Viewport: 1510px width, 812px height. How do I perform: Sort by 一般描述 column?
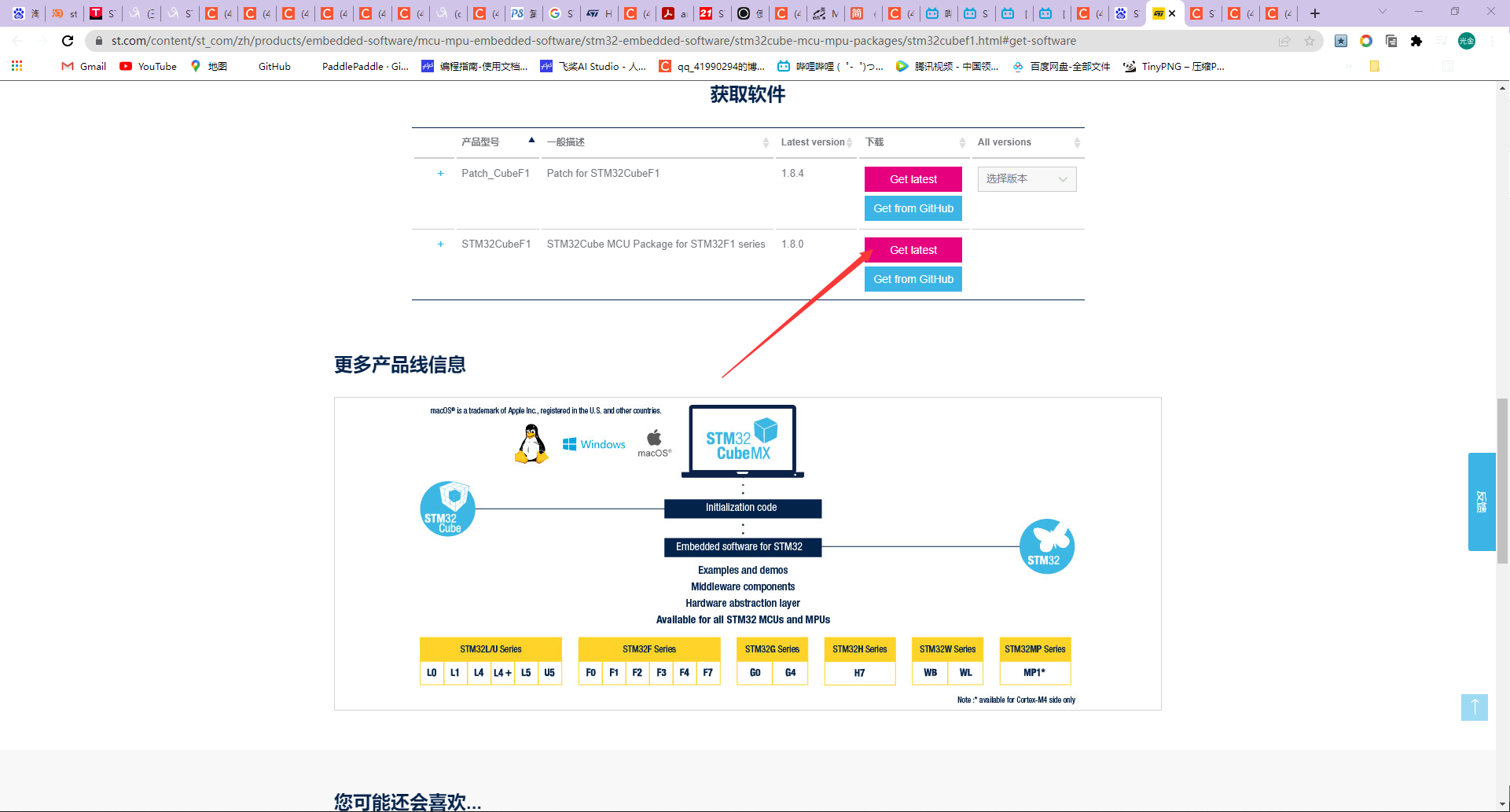(x=657, y=141)
